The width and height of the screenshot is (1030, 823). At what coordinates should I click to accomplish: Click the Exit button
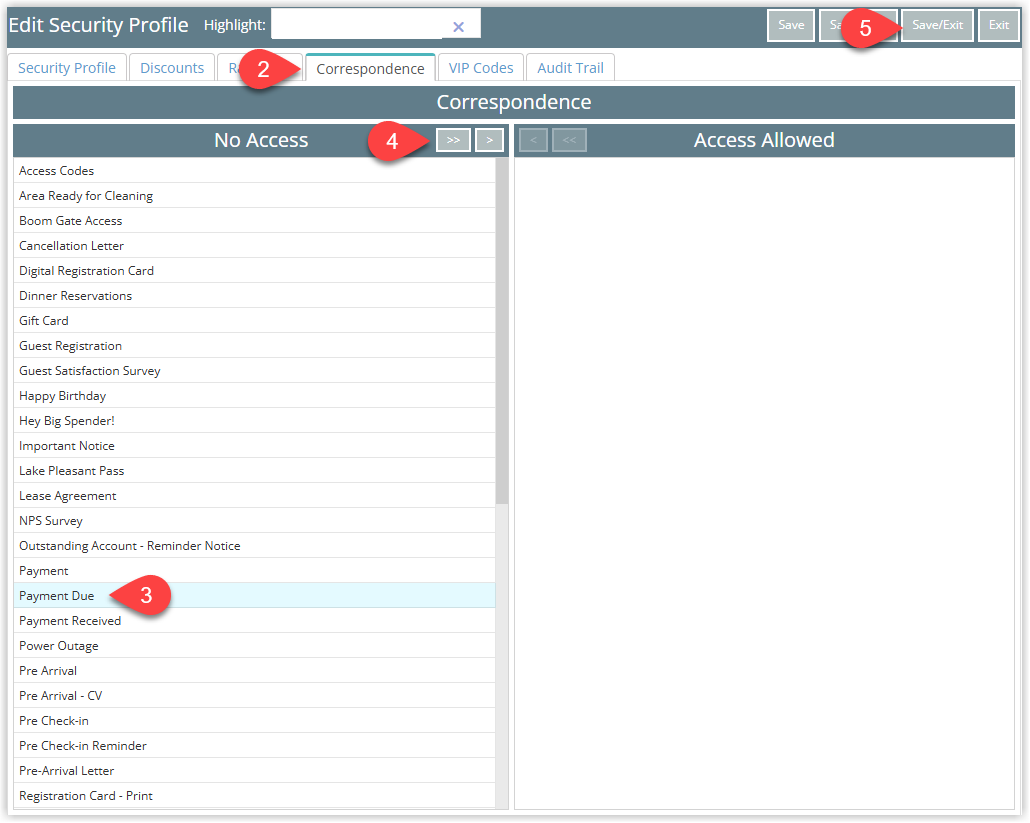pyautogui.click(x=998, y=25)
